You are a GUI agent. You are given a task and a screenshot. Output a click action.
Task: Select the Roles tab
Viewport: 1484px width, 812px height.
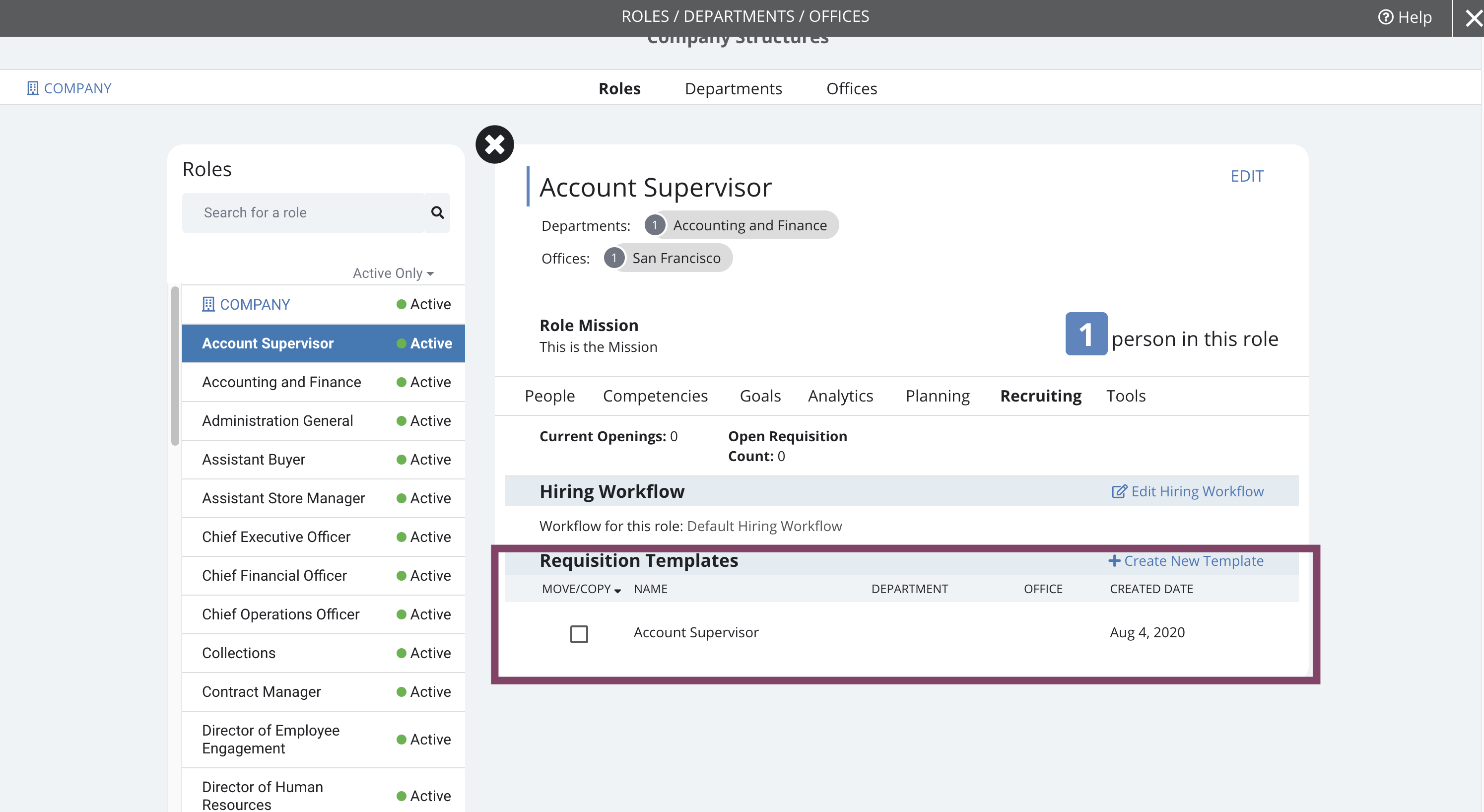coord(619,88)
